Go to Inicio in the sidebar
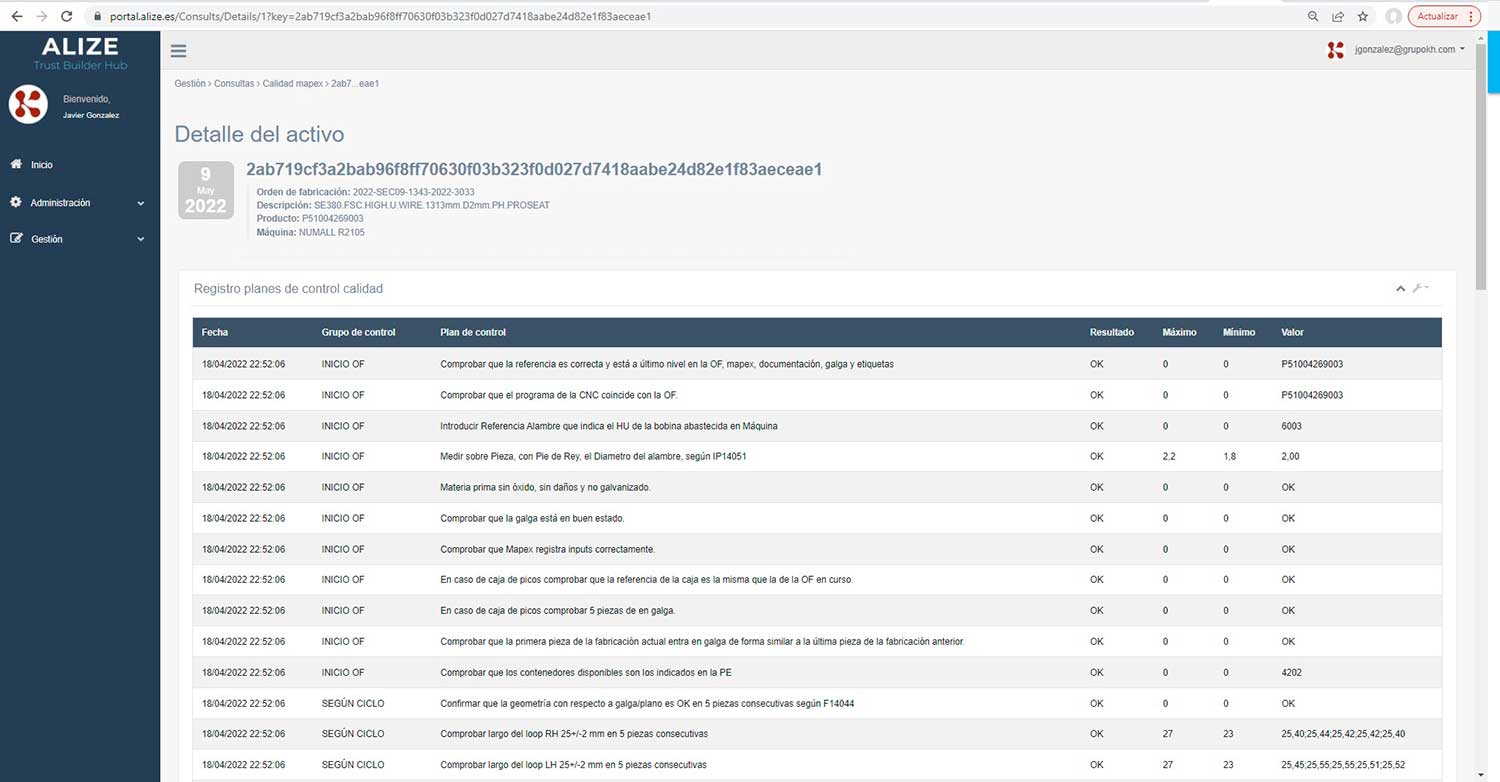Viewport: 1500px width, 782px height. pos(42,165)
